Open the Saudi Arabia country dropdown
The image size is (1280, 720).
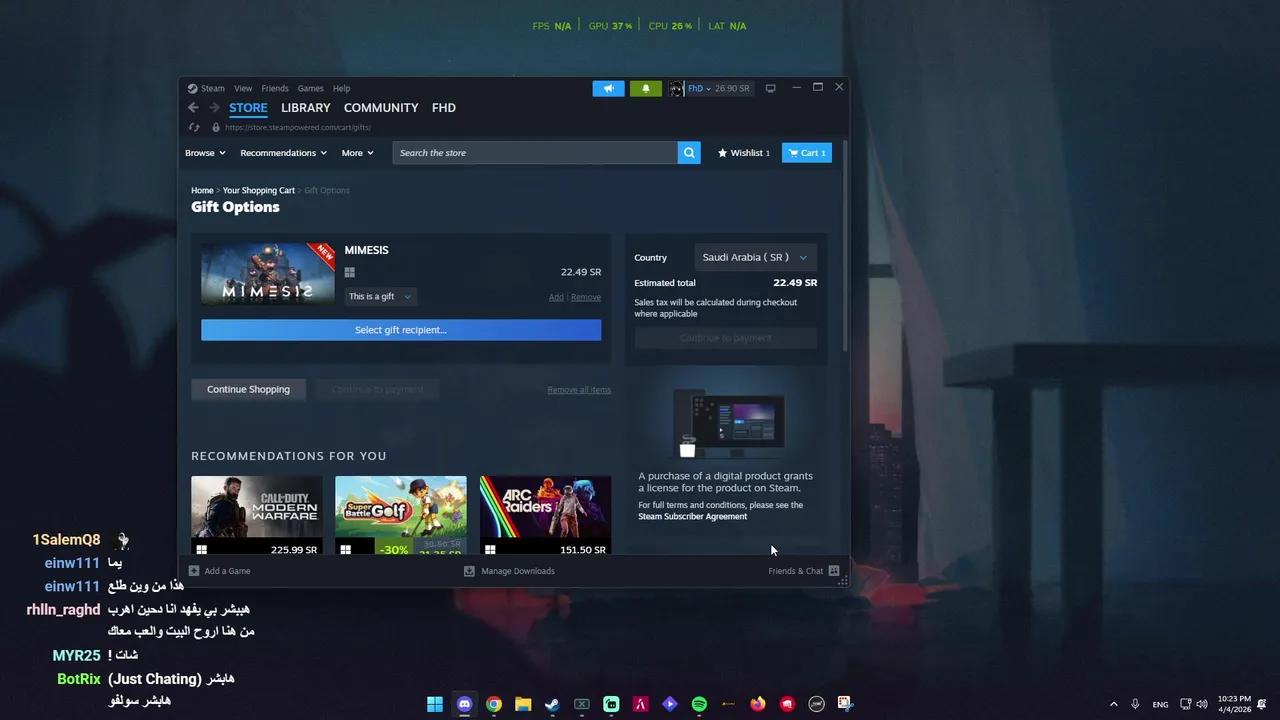click(x=754, y=257)
